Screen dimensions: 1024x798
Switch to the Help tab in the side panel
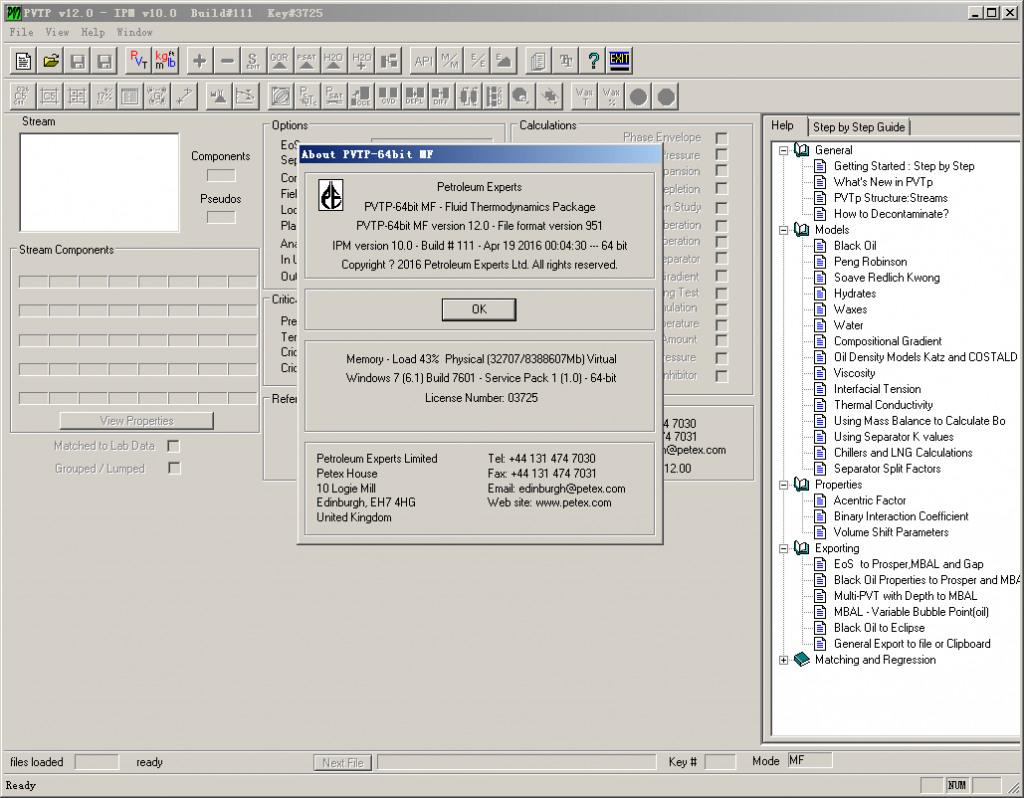click(782, 125)
